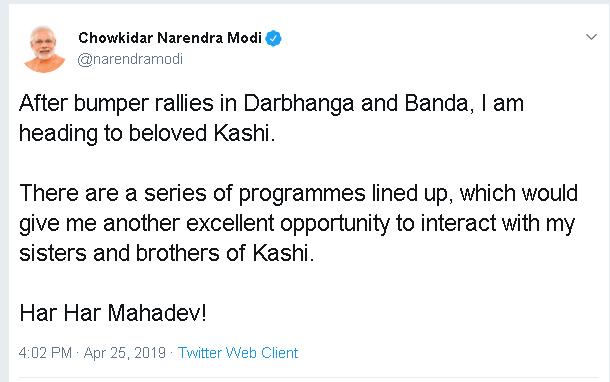The width and height of the screenshot is (610, 382).
Task: Click 'sisters and brothers of Kashi' line
Action: click(167, 253)
